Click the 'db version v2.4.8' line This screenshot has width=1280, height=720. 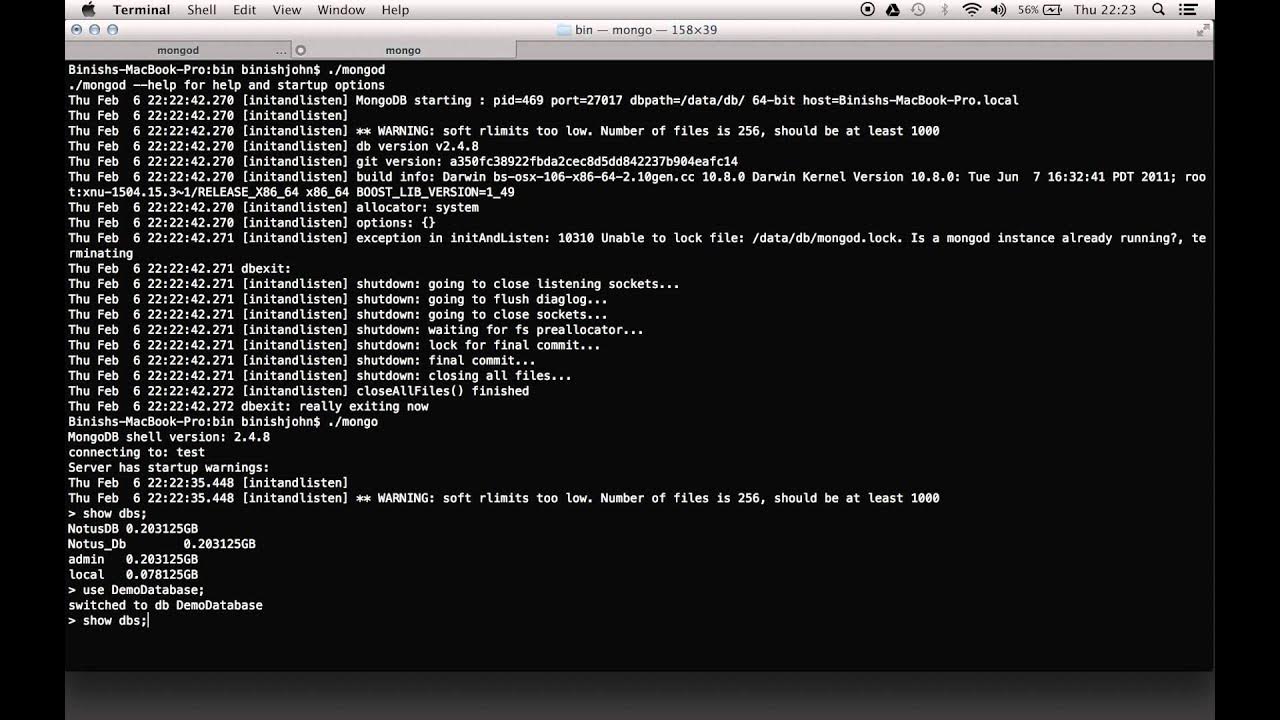pos(273,146)
